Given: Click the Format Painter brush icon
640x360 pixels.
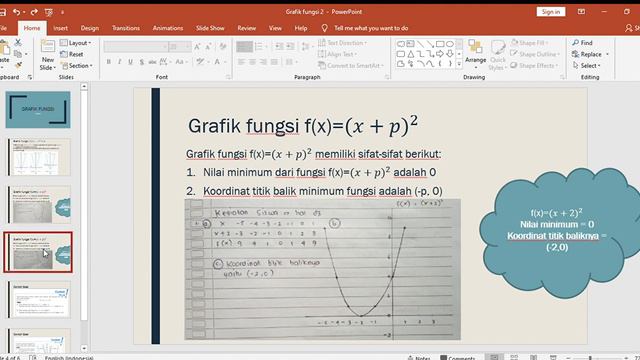Looking at the screenshot, I should pyautogui.click(x=18, y=65).
